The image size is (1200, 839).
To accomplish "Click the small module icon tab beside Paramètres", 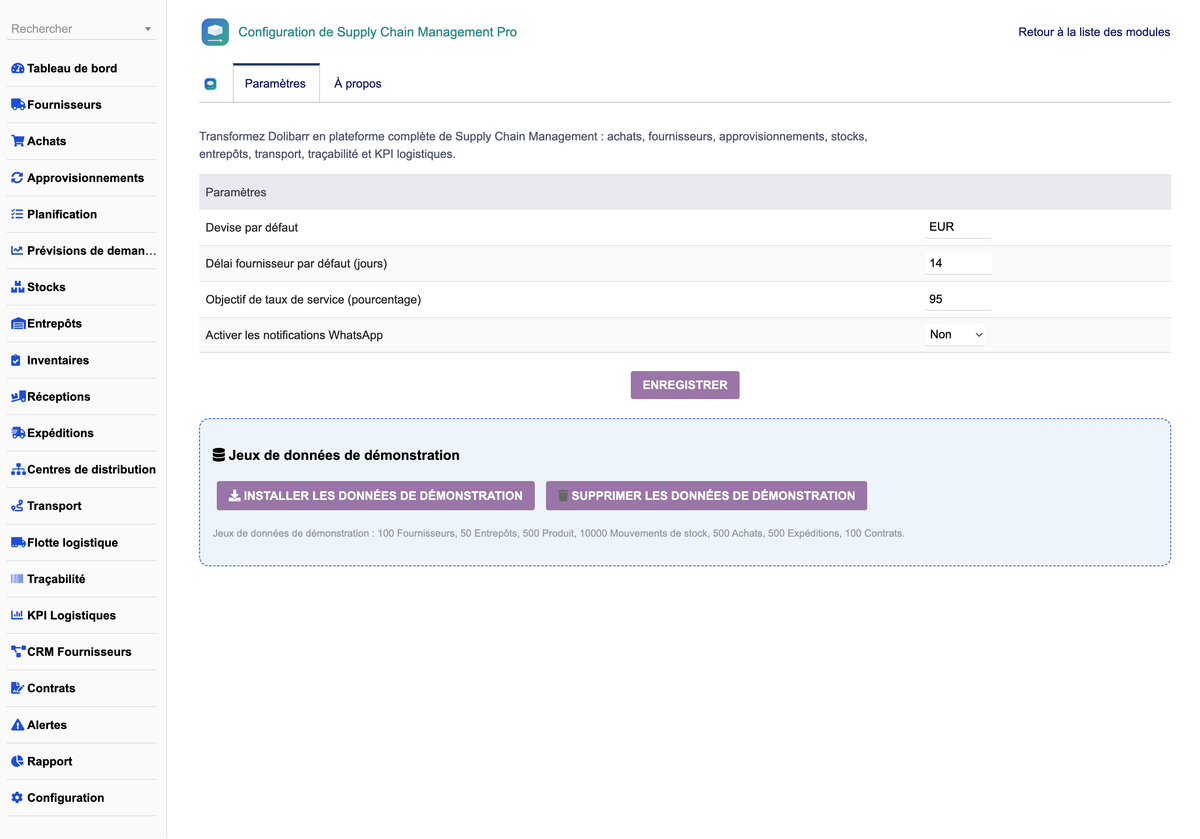I will [x=210, y=84].
